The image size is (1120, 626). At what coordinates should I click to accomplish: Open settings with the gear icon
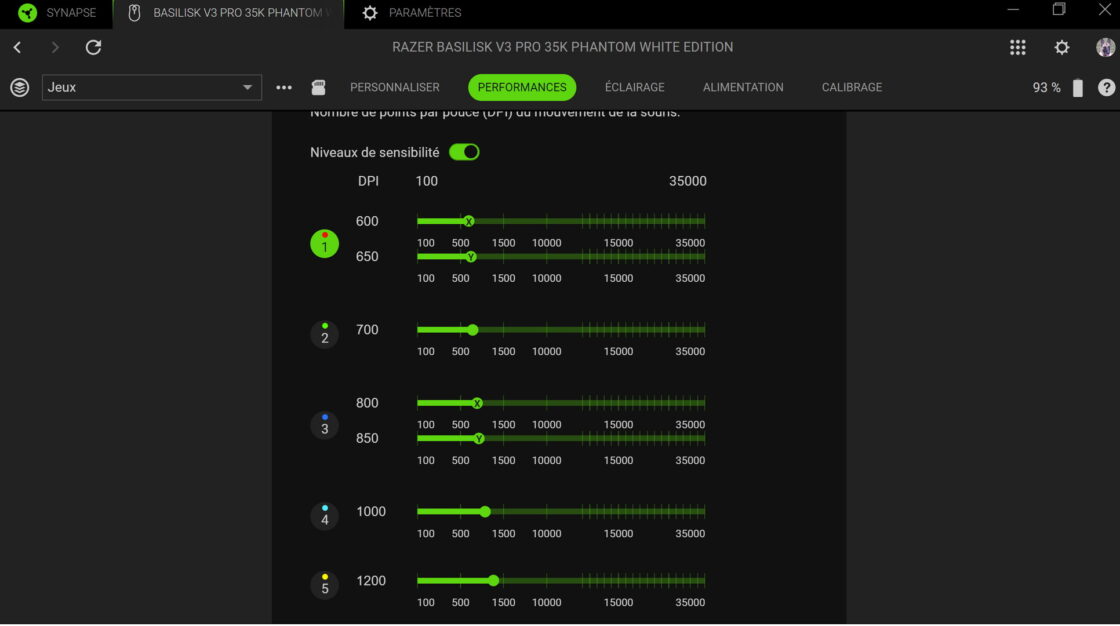coord(1062,47)
